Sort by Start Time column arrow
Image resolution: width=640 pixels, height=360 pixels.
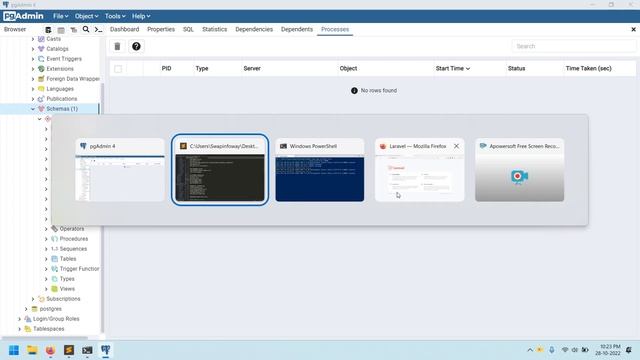click(468, 69)
